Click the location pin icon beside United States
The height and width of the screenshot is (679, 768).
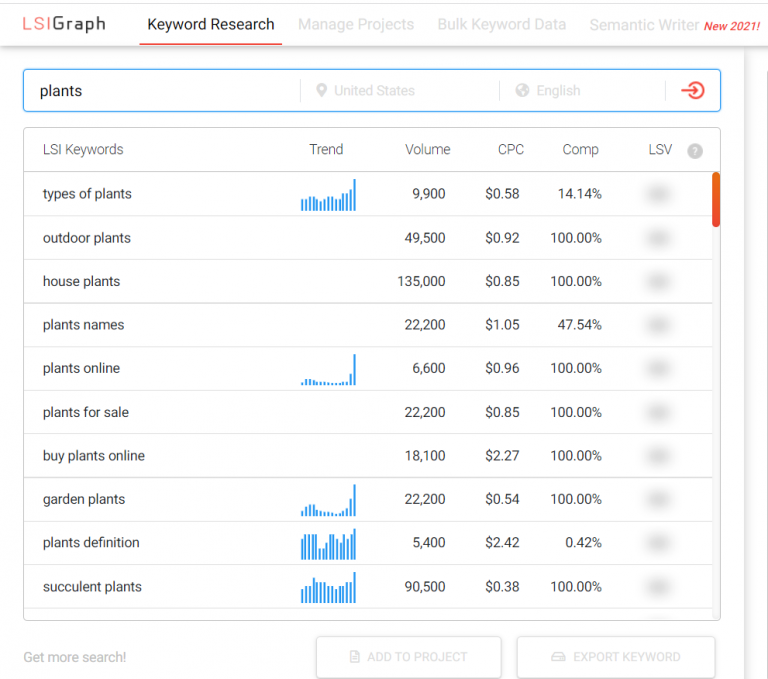point(321,91)
